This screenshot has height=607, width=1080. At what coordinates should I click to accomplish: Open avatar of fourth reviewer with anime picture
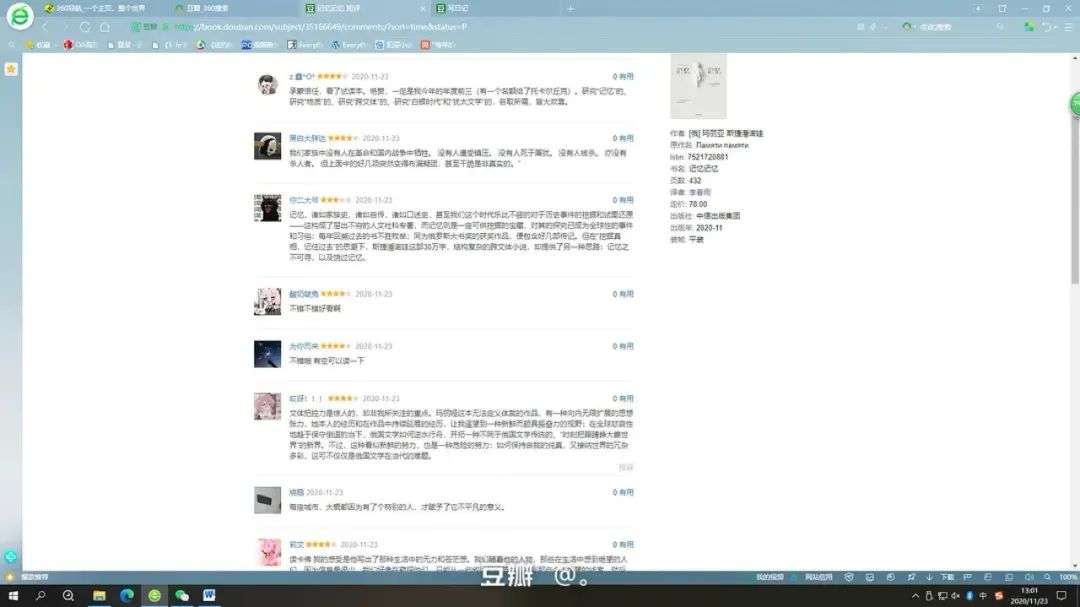(x=267, y=302)
